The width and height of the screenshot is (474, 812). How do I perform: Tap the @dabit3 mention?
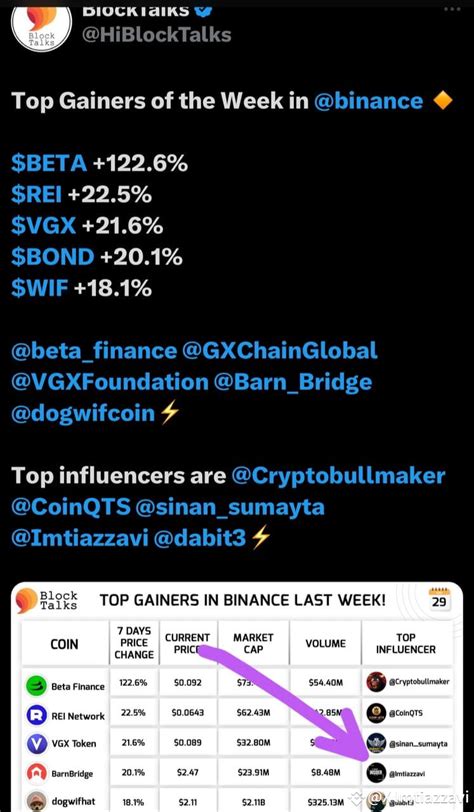pyautogui.click(x=200, y=539)
